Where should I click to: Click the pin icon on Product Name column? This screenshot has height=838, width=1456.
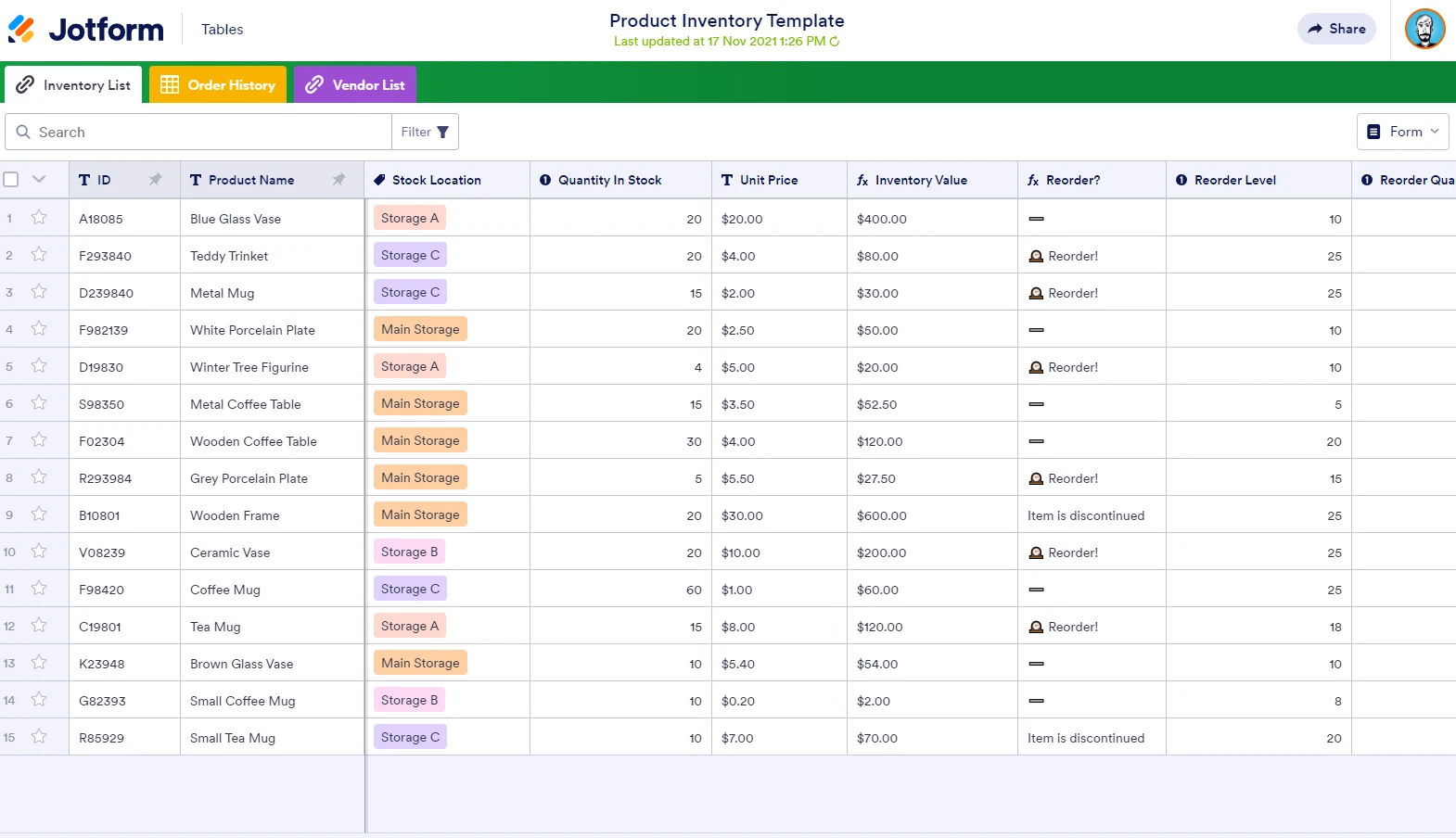coord(338,180)
